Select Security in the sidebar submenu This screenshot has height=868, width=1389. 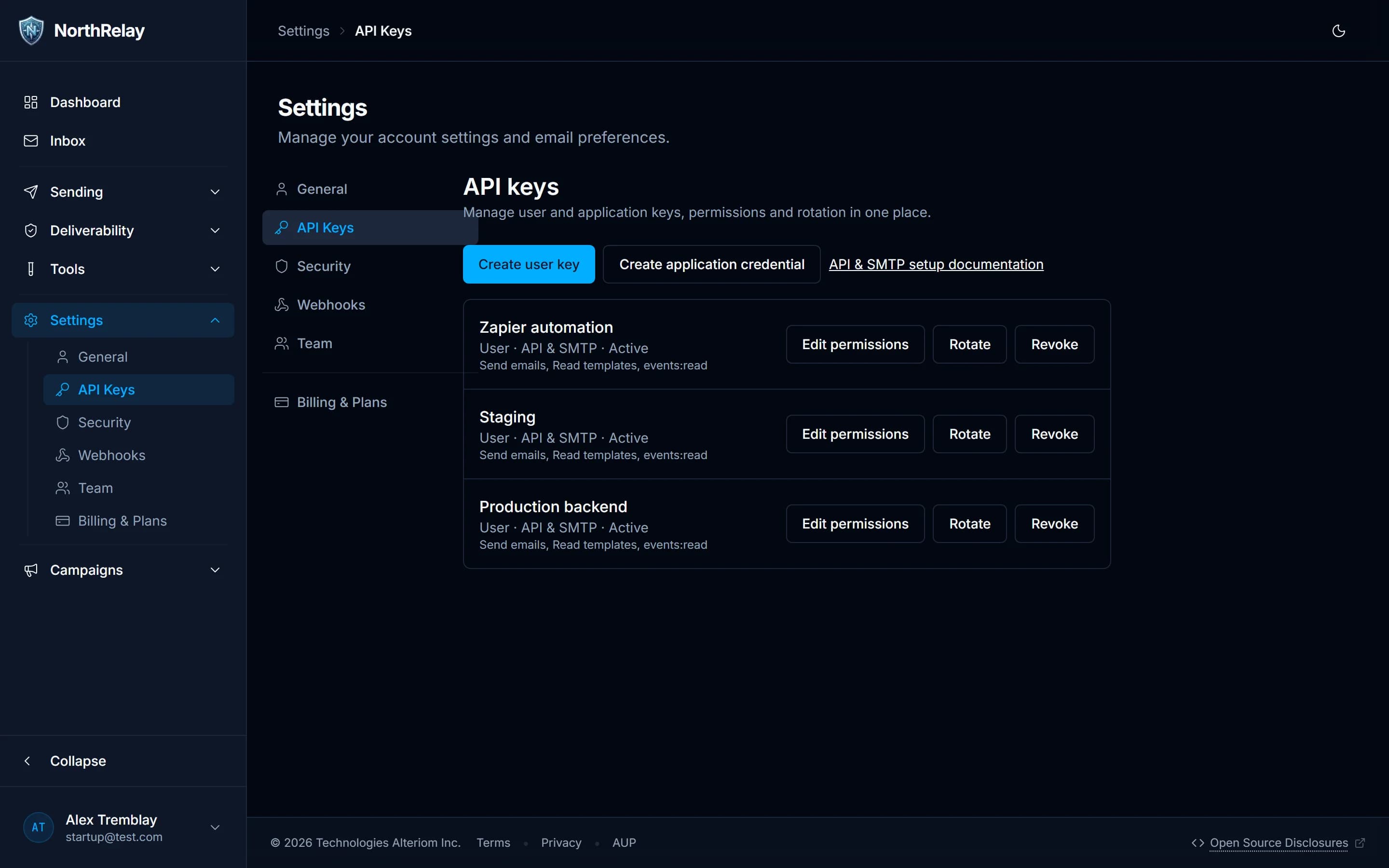(x=139, y=422)
